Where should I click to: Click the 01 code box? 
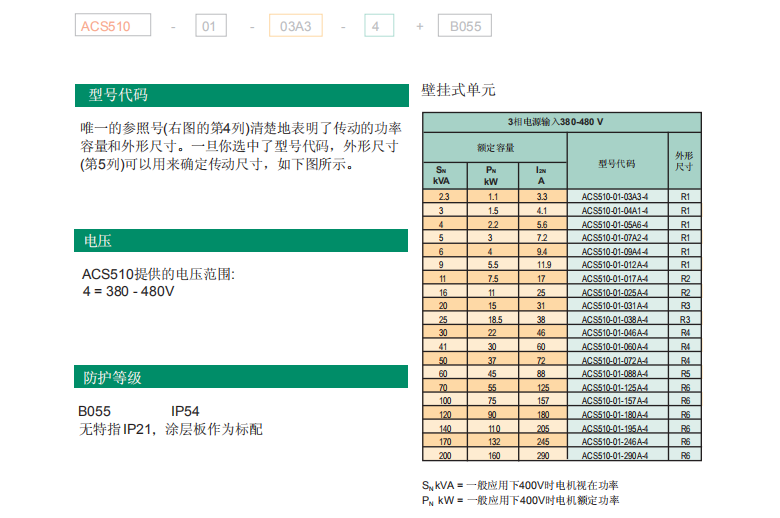[211, 25]
